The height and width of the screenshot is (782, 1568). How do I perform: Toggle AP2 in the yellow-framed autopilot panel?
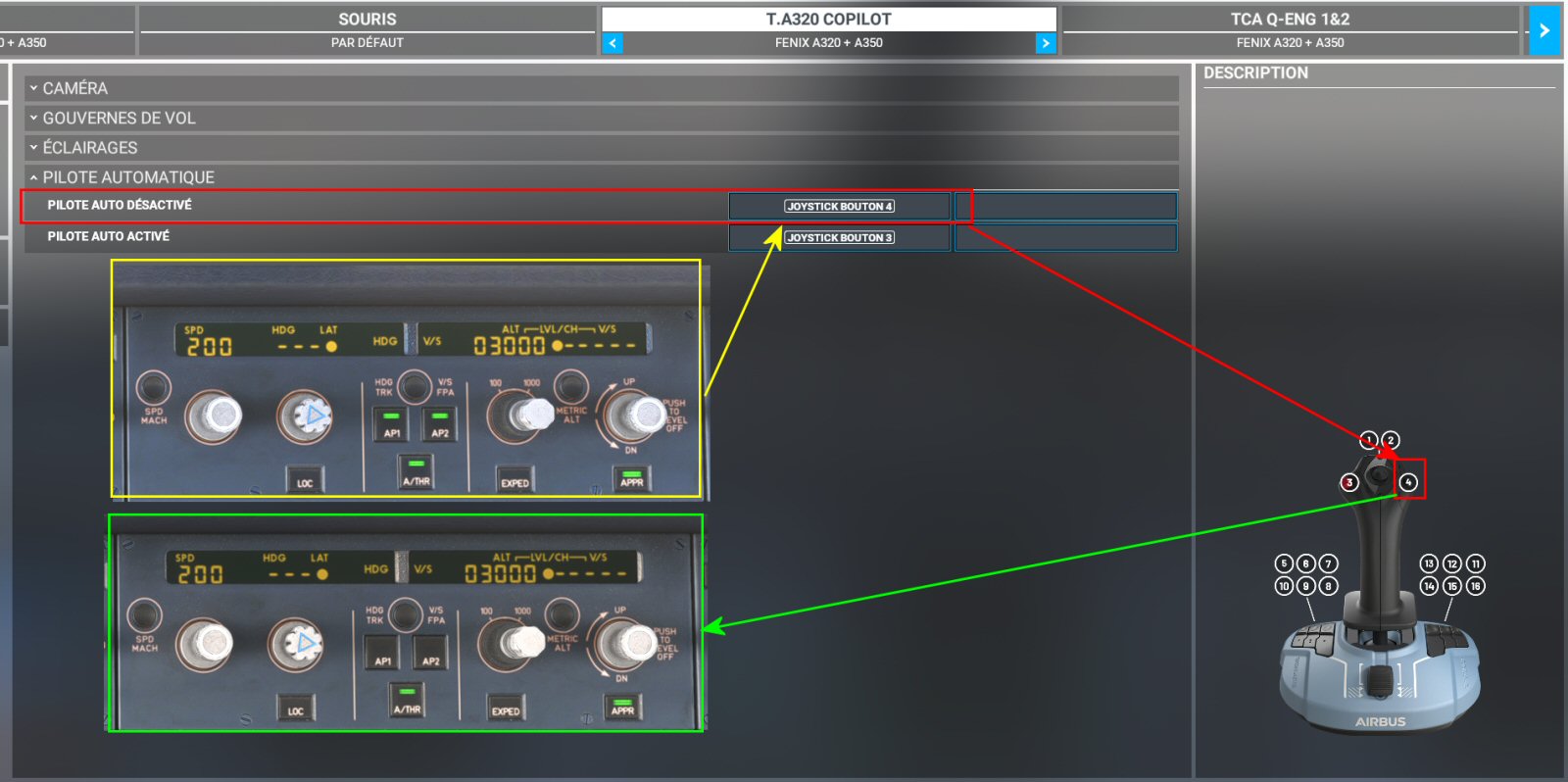[x=440, y=424]
